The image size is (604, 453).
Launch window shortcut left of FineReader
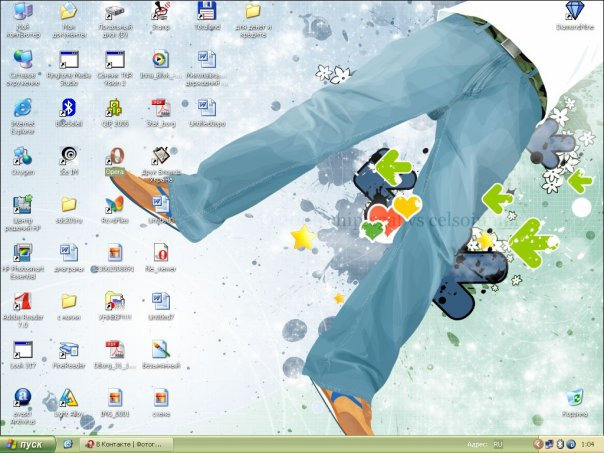pyautogui.click(x=23, y=349)
